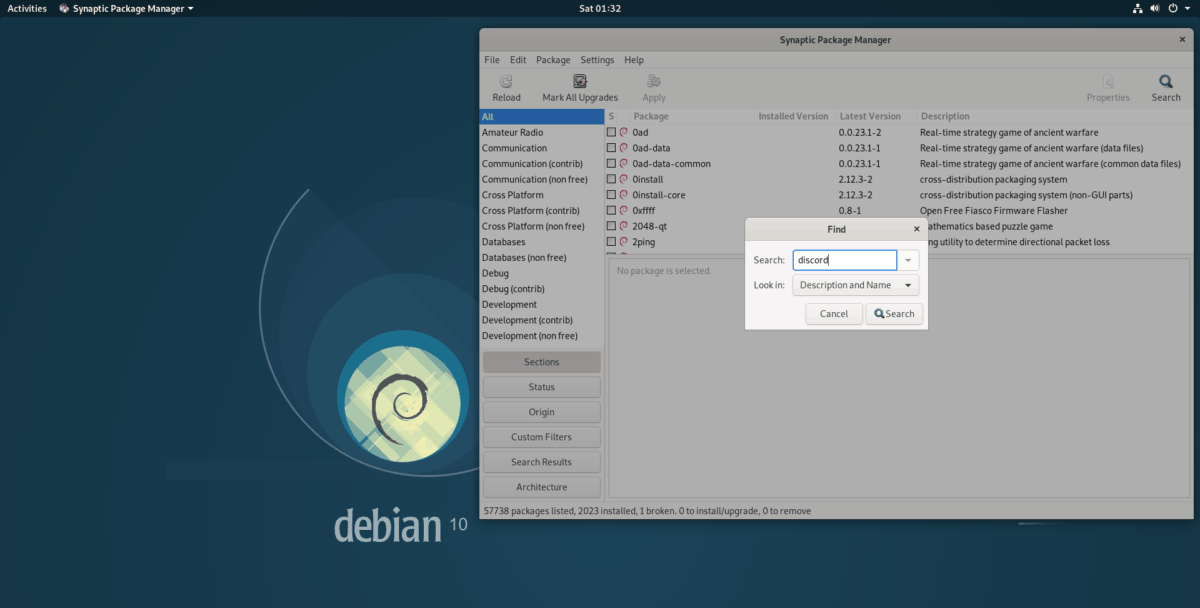The height and width of the screenshot is (608, 1200).
Task: Select the Development (non free) section
Action: tap(541, 336)
